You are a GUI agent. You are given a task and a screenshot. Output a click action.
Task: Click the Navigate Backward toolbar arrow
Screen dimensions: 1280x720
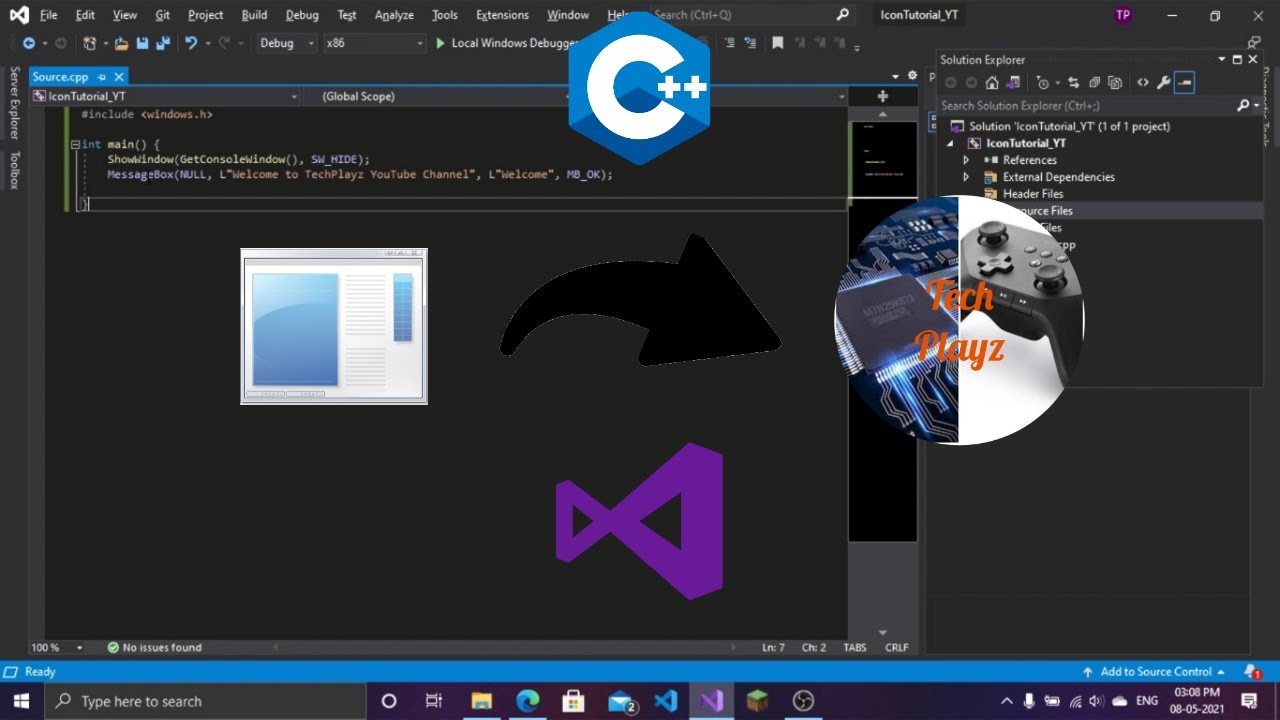pyautogui.click(x=29, y=43)
